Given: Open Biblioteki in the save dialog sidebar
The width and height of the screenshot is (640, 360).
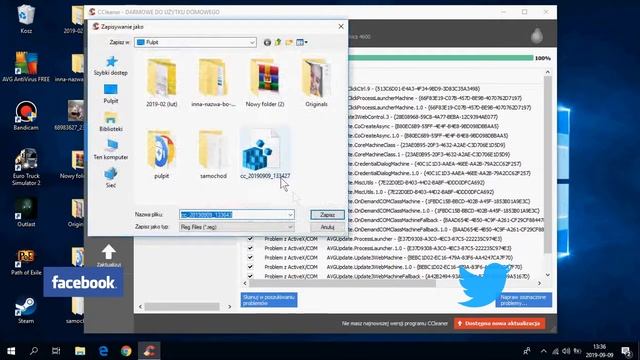Looking at the screenshot, I should (x=111, y=122).
